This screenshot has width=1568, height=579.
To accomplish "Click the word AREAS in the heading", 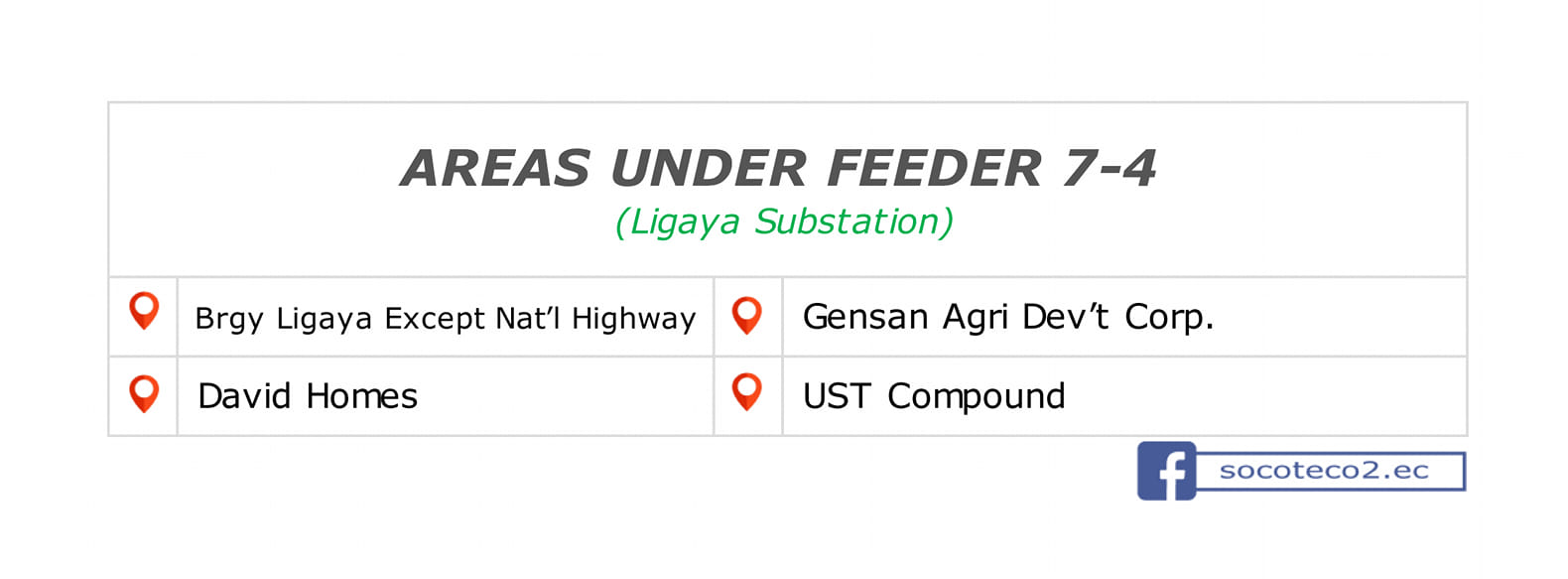I will pos(496,168).
